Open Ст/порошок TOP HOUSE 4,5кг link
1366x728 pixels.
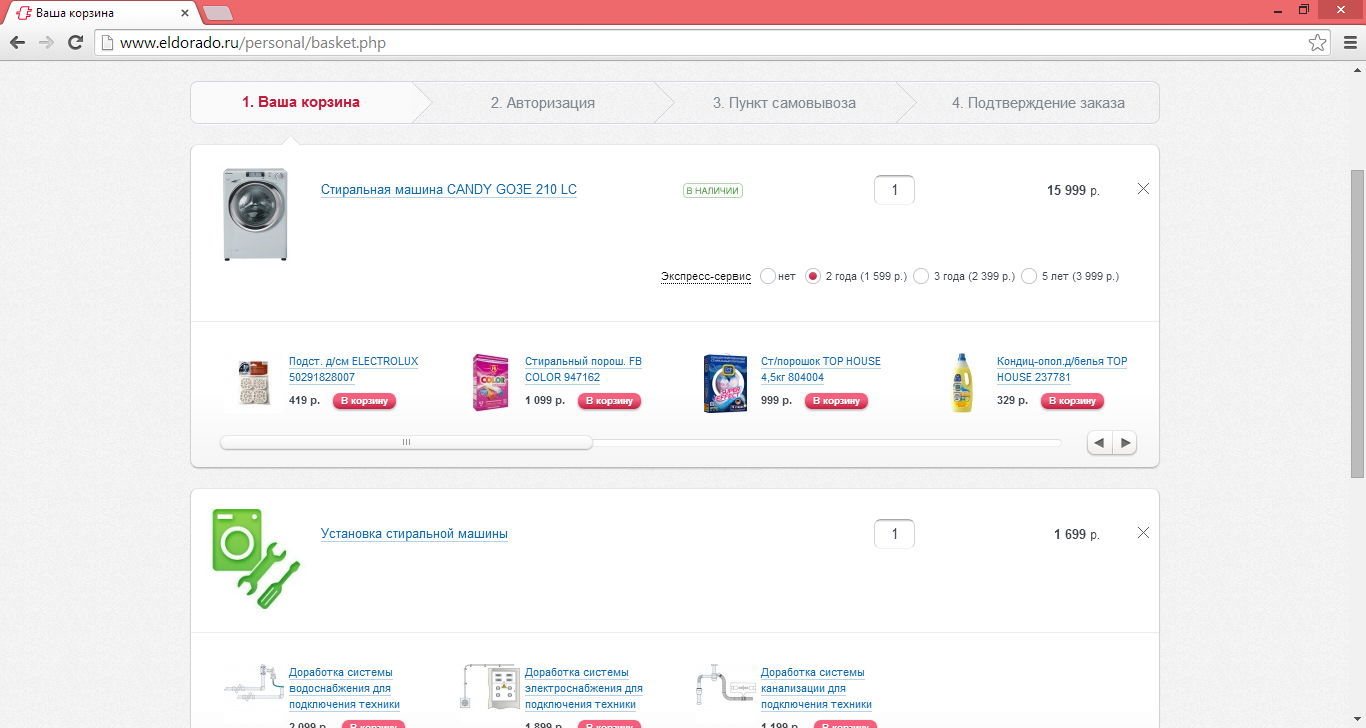(821, 370)
